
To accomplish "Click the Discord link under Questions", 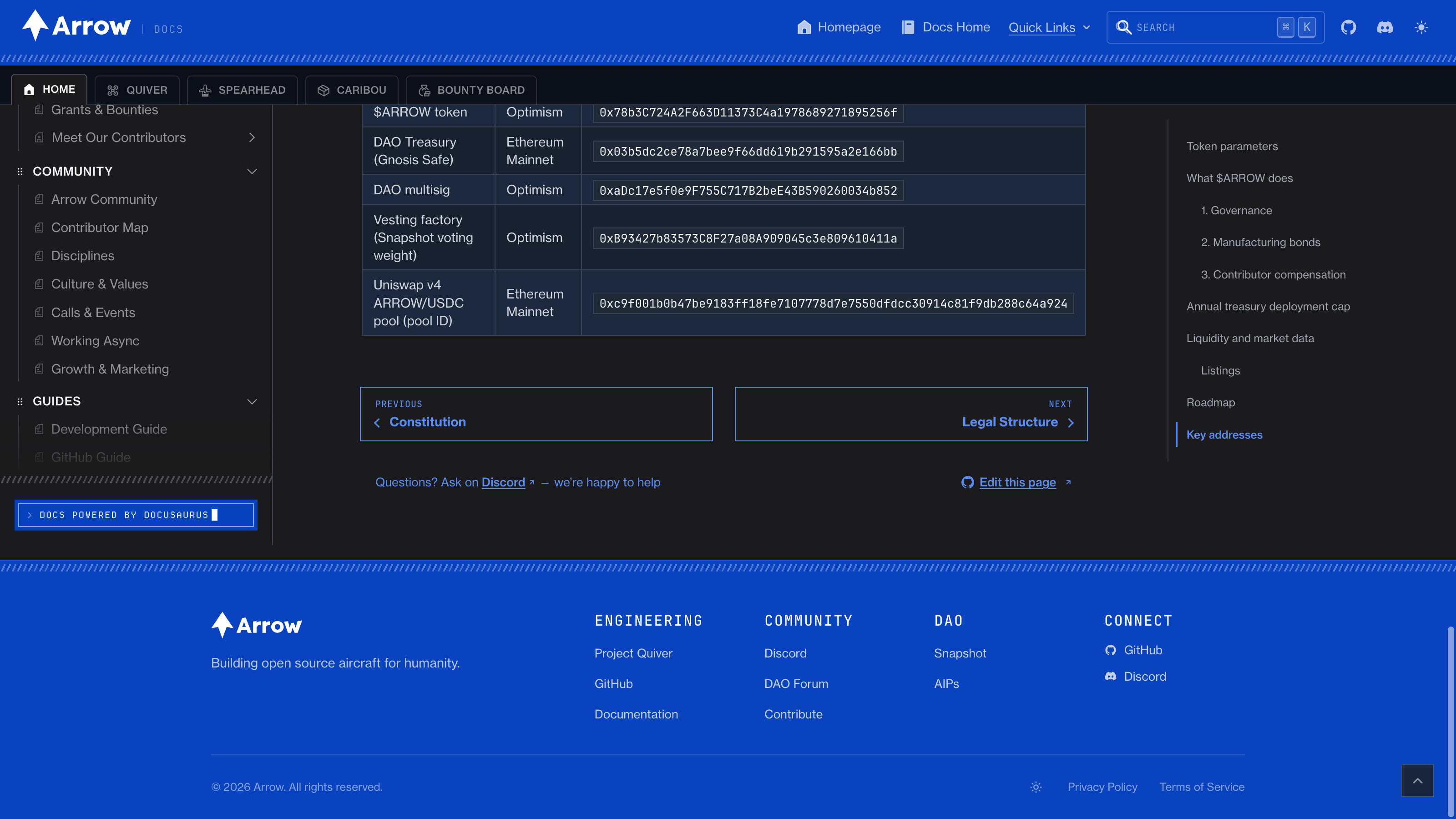I will (x=503, y=482).
